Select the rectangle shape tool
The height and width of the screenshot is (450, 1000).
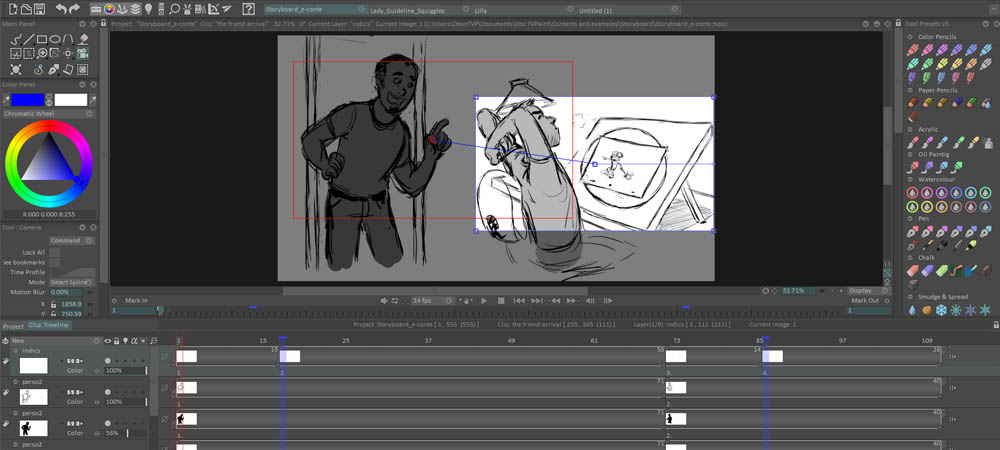click(x=42, y=40)
